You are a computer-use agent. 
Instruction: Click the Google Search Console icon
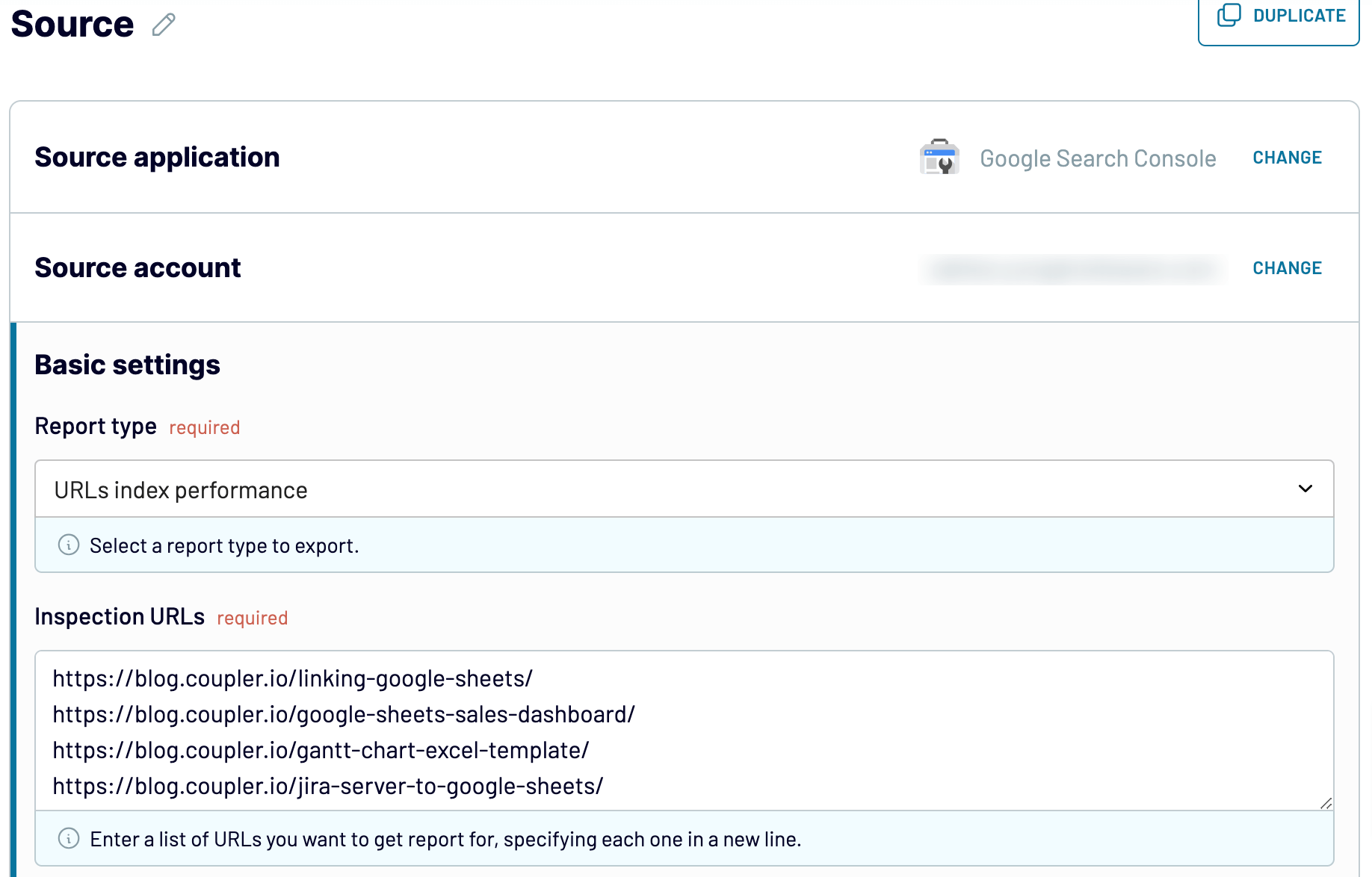coord(939,157)
